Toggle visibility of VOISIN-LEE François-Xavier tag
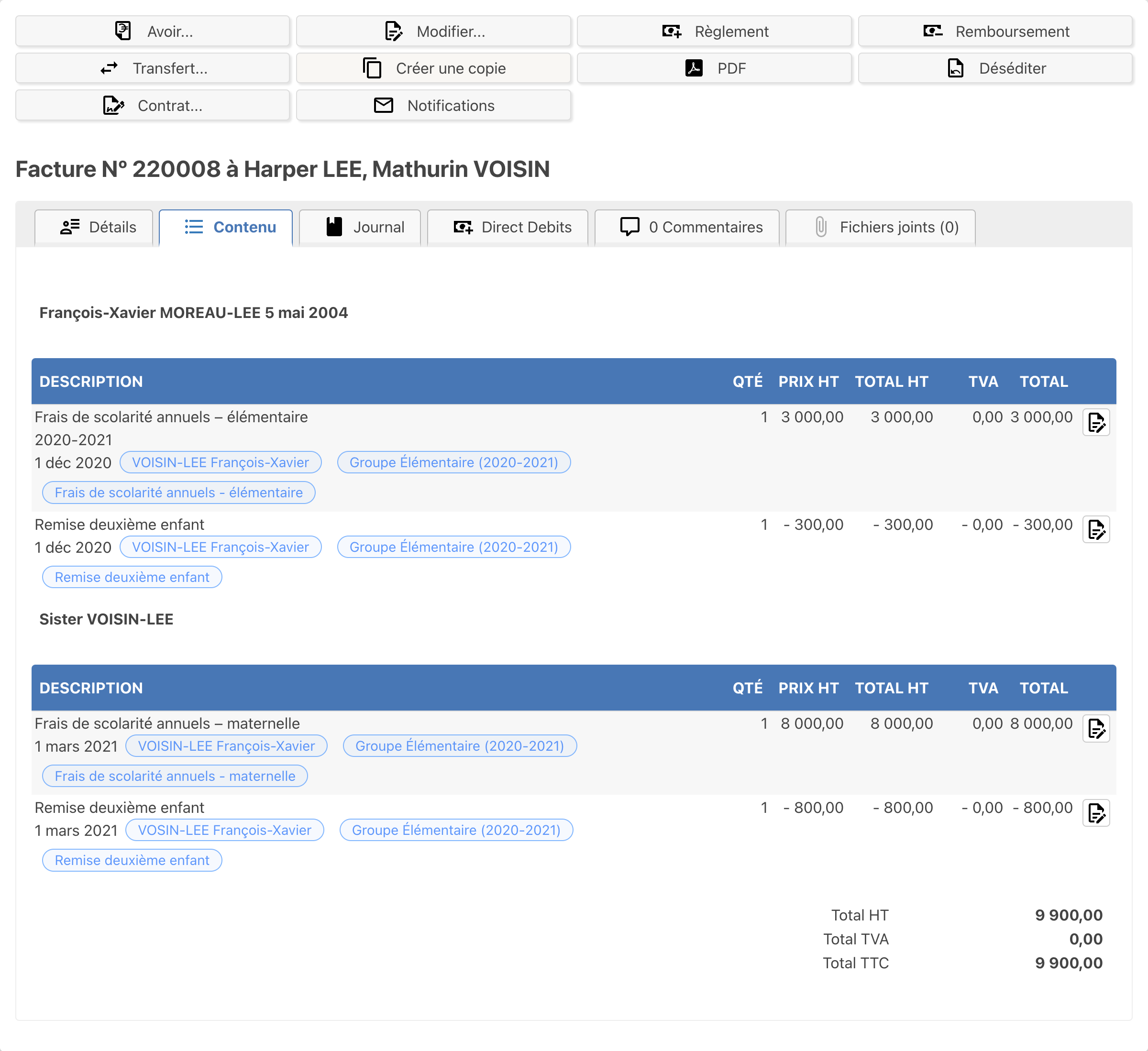1148x1051 pixels. pos(221,462)
